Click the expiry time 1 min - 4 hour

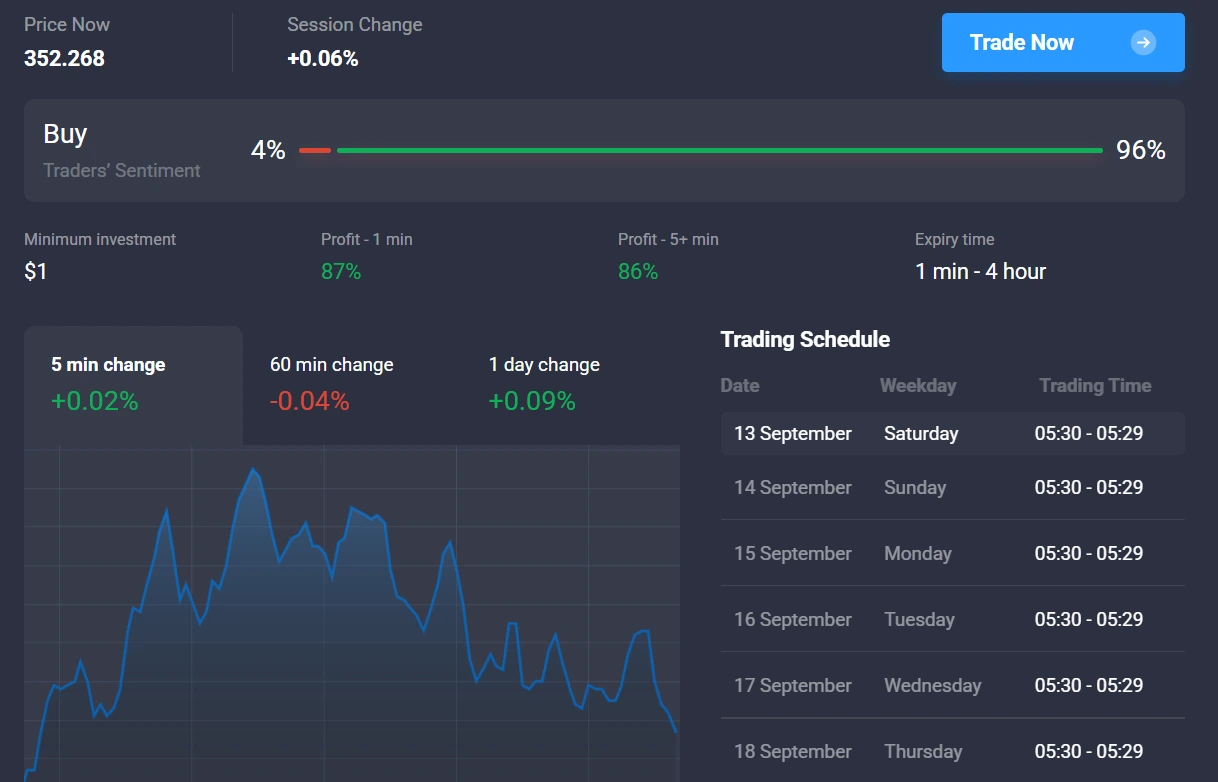pyautogui.click(x=980, y=271)
